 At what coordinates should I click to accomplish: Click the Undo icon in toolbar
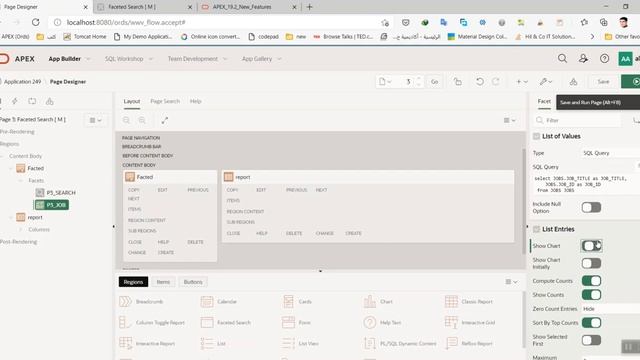(480, 82)
